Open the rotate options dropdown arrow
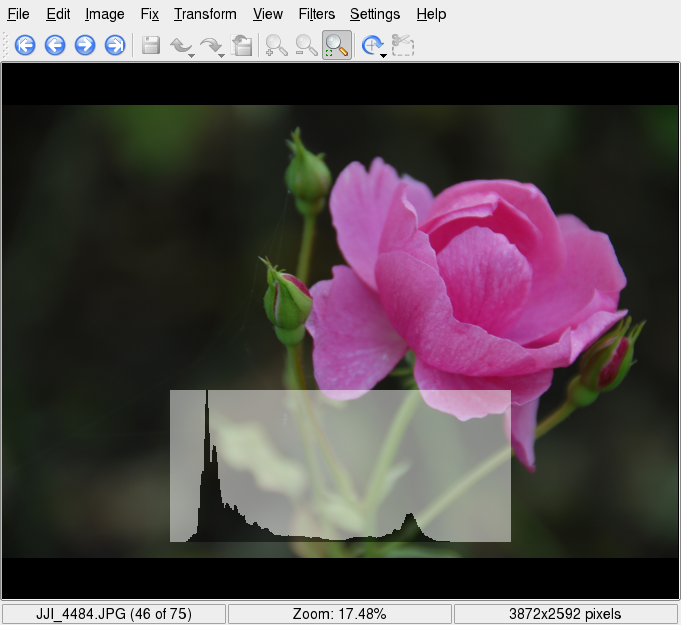This screenshot has height=625, width=681. 383,56
